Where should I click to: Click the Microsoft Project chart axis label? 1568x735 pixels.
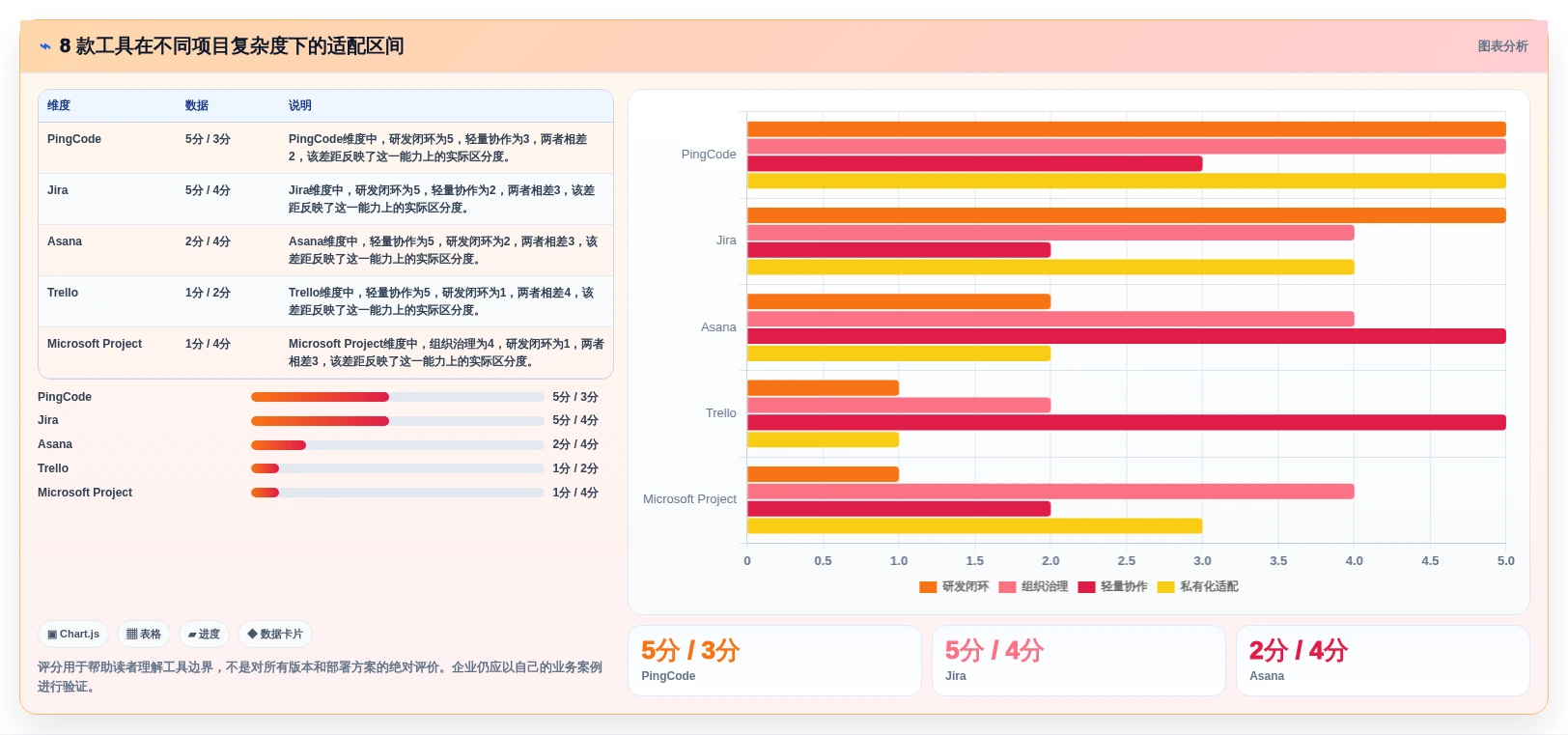[x=689, y=499]
